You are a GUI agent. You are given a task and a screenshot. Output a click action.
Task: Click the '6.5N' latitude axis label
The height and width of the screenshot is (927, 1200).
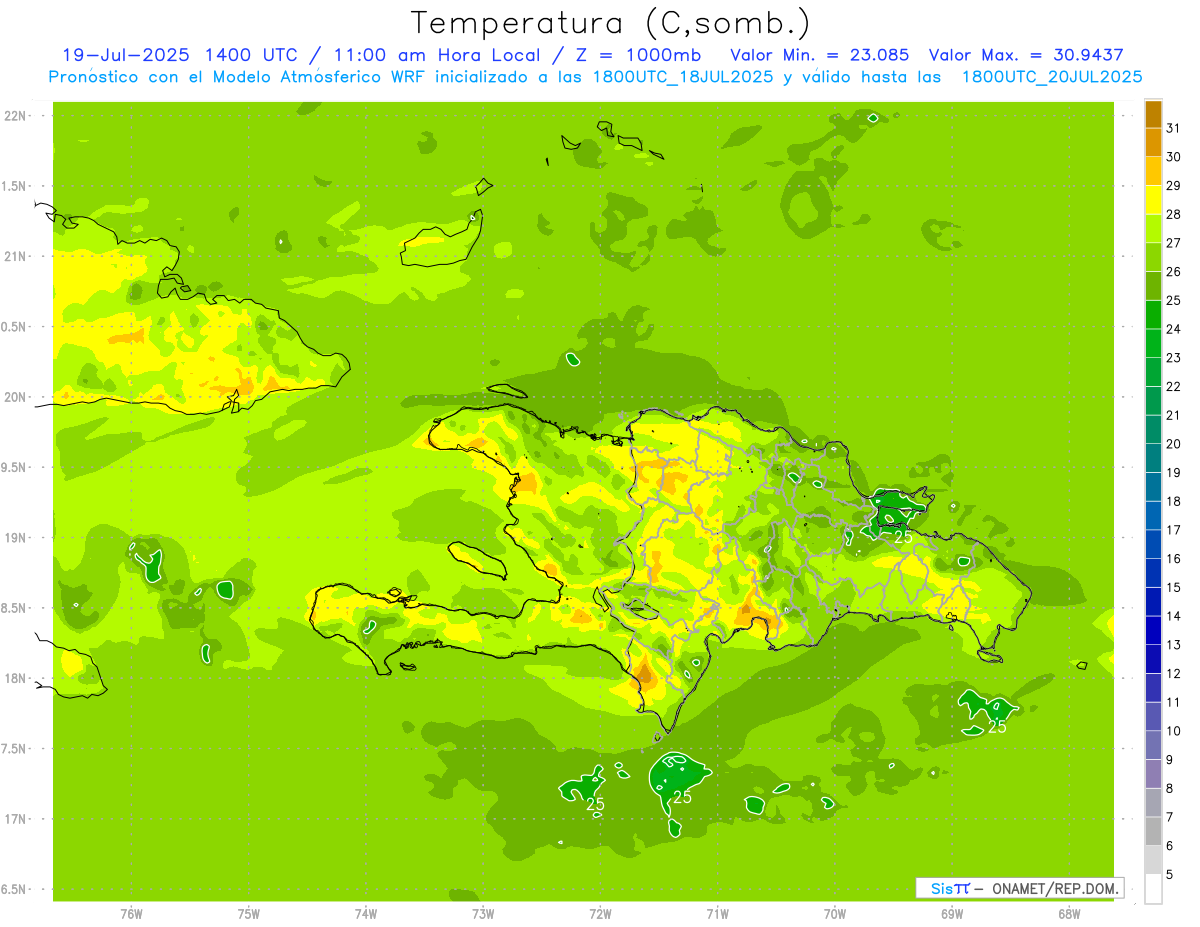click(x=15, y=889)
